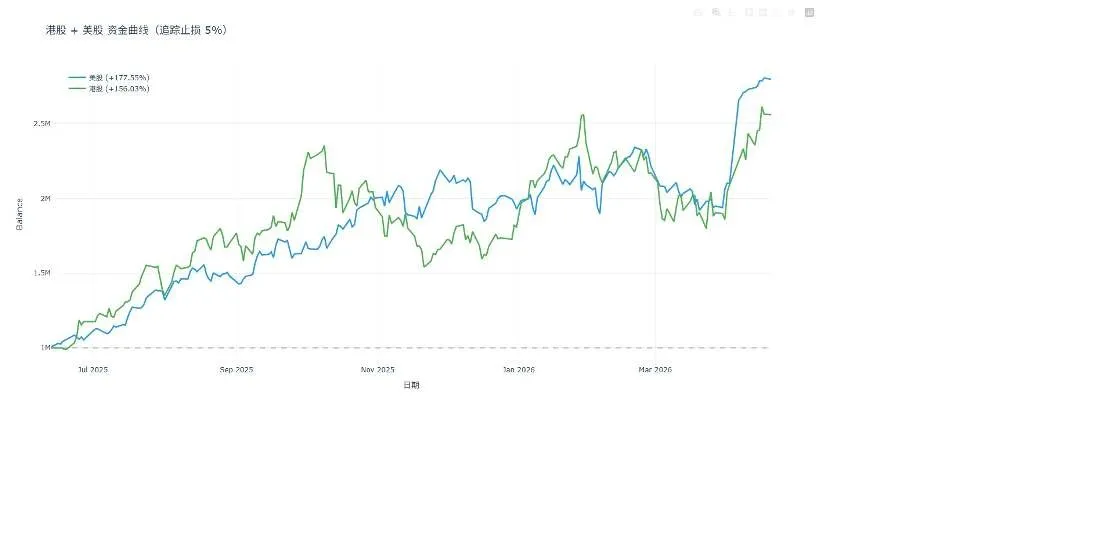Click the green 港股 legend line swatch

[x=77, y=89]
